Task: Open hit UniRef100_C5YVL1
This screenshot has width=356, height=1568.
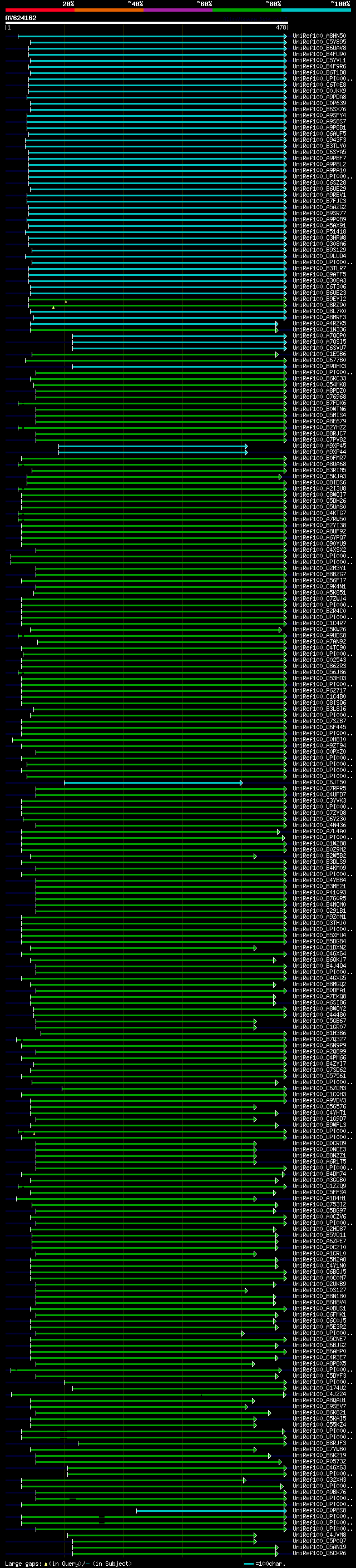Action: [319, 61]
